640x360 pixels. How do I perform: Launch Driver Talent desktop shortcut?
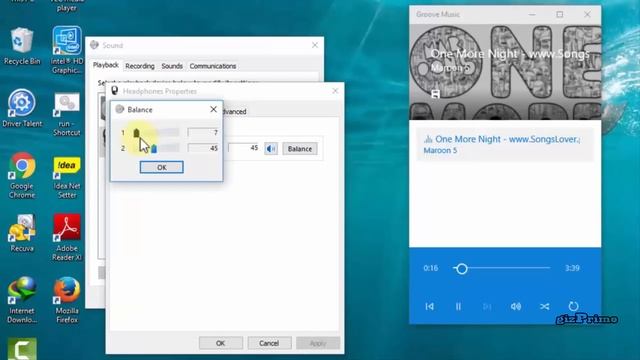(x=22, y=108)
